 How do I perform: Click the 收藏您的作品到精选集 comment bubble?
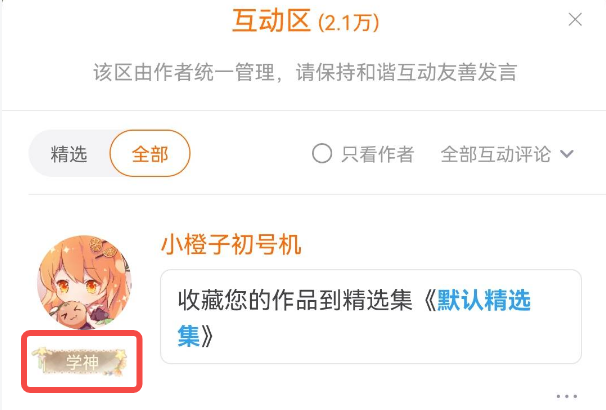(x=371, y=316)
